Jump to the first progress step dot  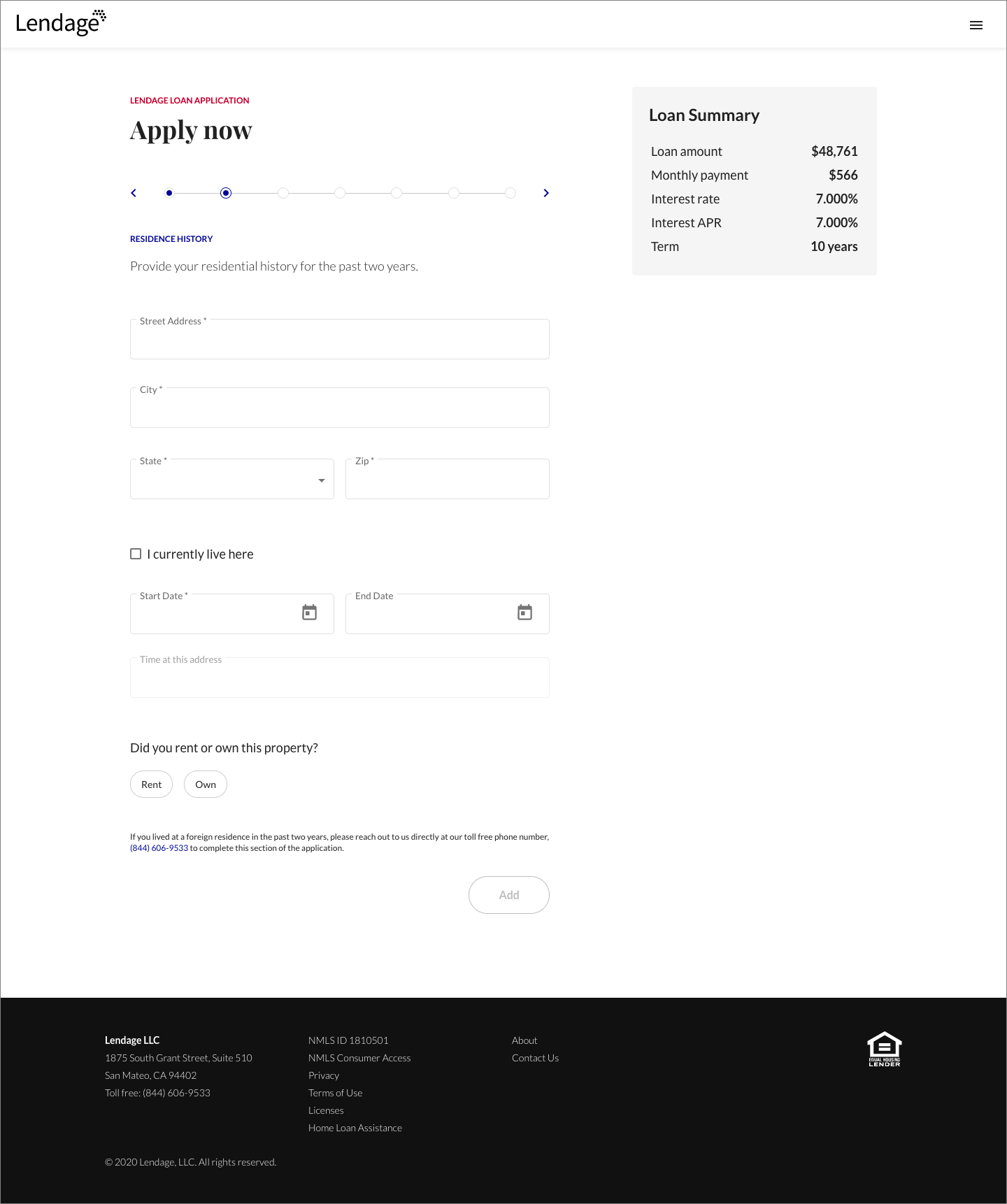click(x=169, y=193)
